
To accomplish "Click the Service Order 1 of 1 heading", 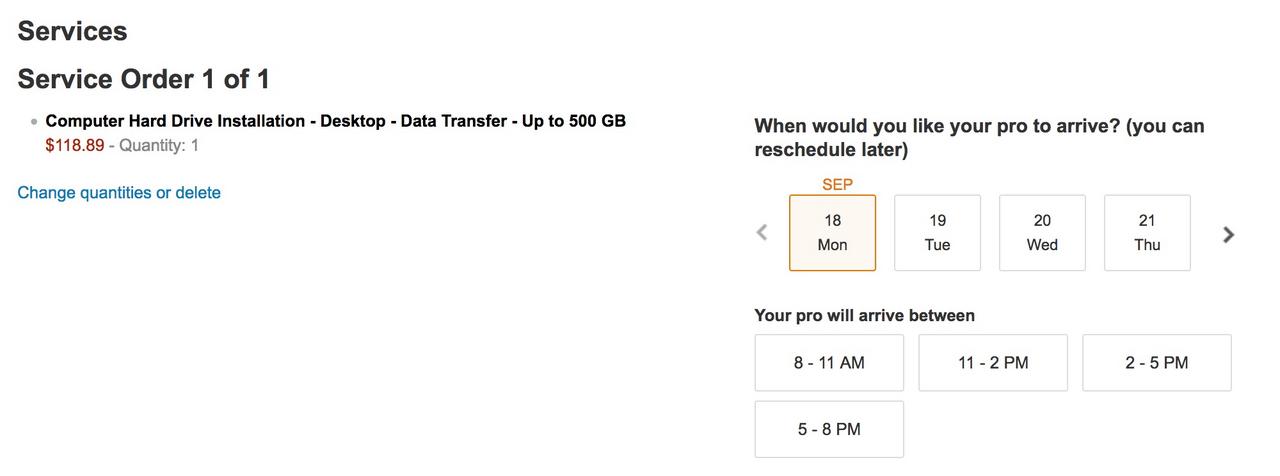I will tap(144, 79).
